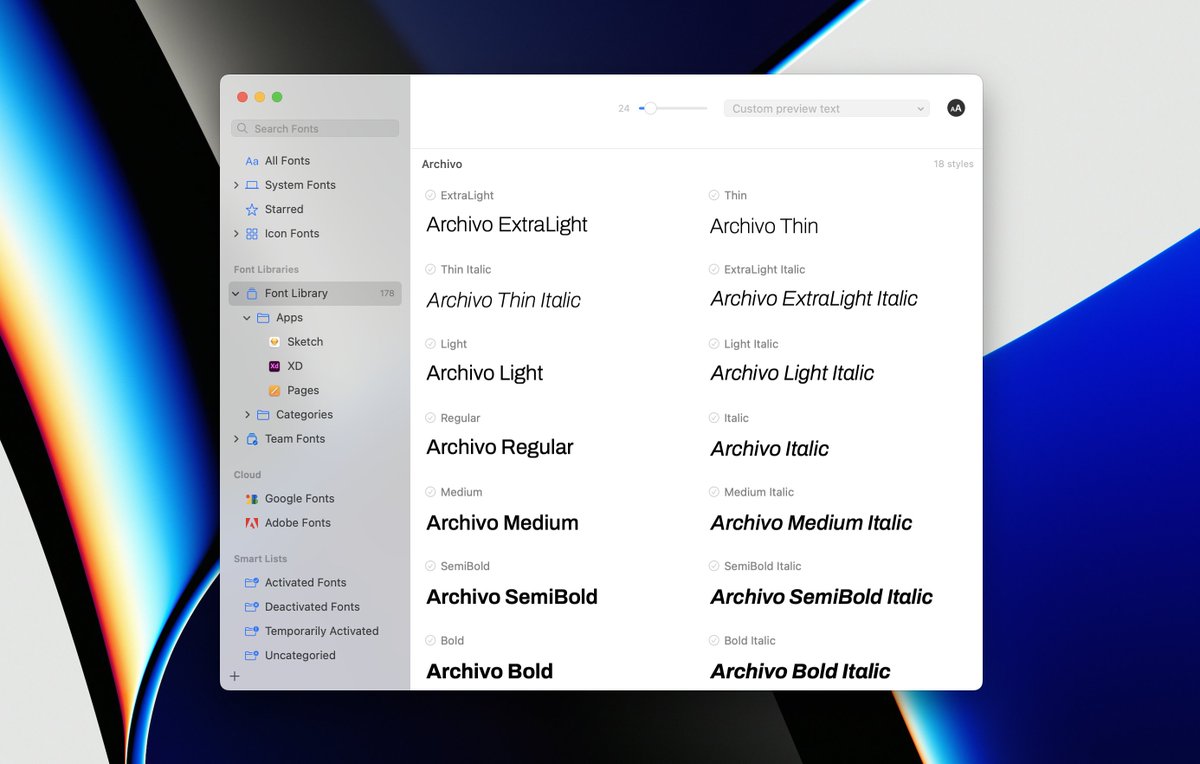1200x764 pixels.
Task: Click the Deactivated Fonts smart folder icon
Action: (x=252, y=607)
